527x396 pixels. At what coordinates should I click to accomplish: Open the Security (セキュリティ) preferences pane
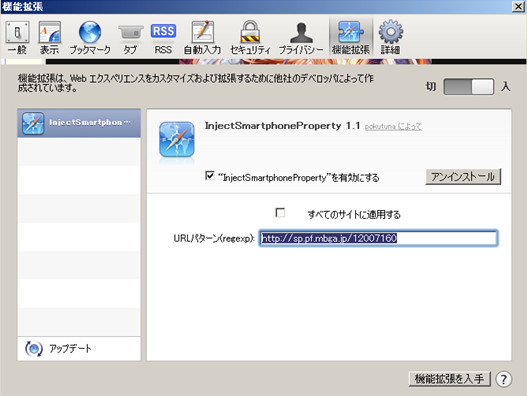tap(250, 37)
